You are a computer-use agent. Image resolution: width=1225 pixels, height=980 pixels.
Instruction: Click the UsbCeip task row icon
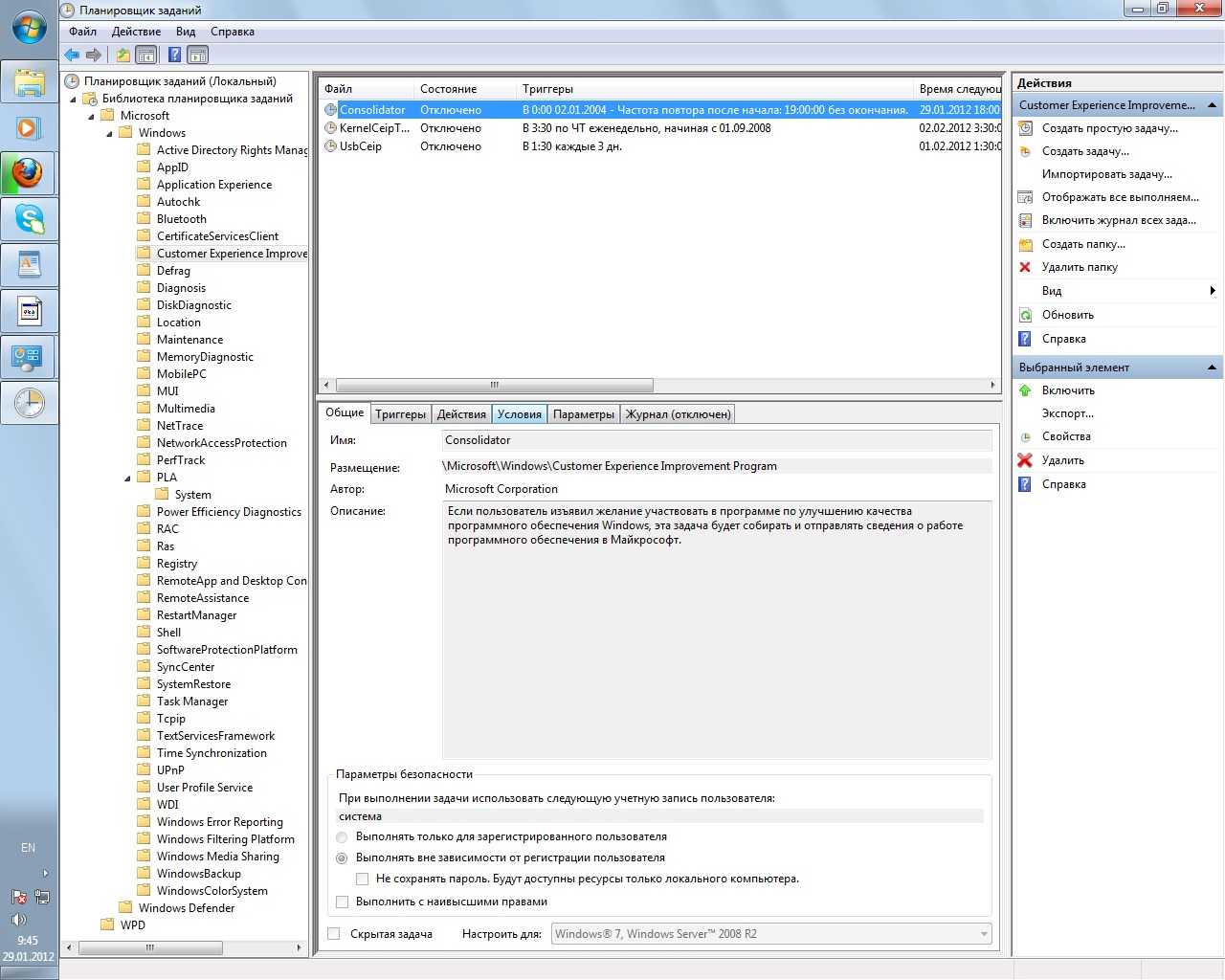click(330, 146)
